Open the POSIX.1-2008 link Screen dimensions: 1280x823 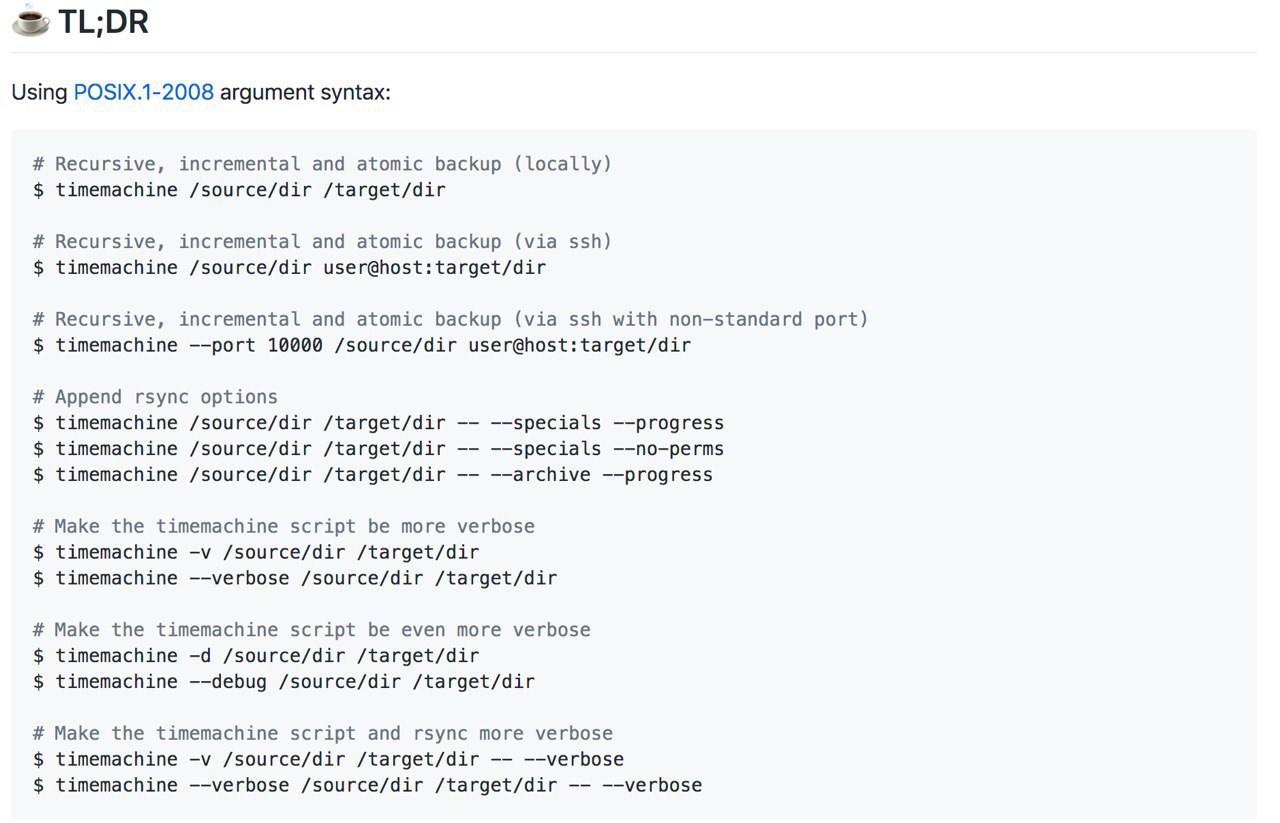click(x=143, y=92)
